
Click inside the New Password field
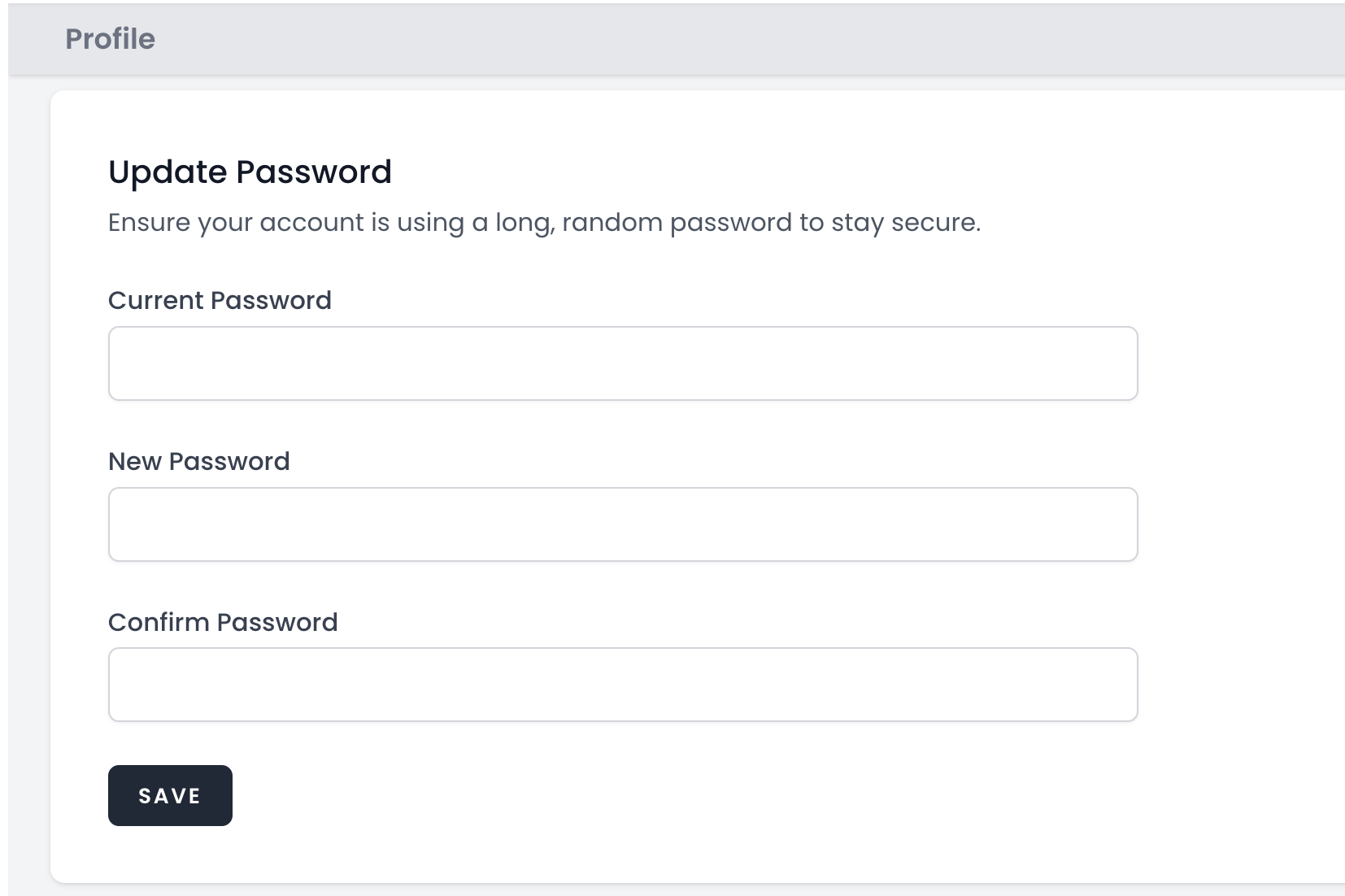point(622,524)
